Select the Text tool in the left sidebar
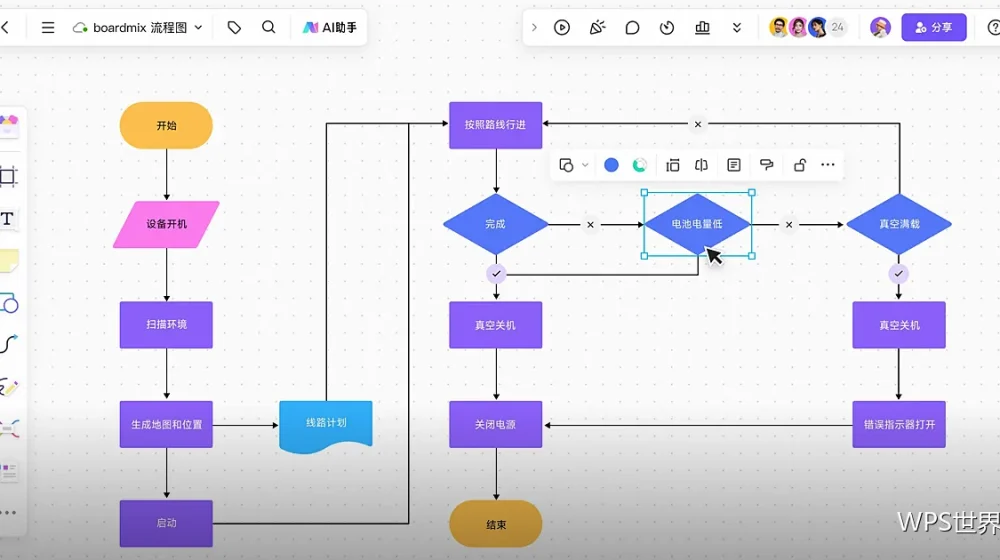Screen dimensions: 1000x560 [x=7, y=219]
